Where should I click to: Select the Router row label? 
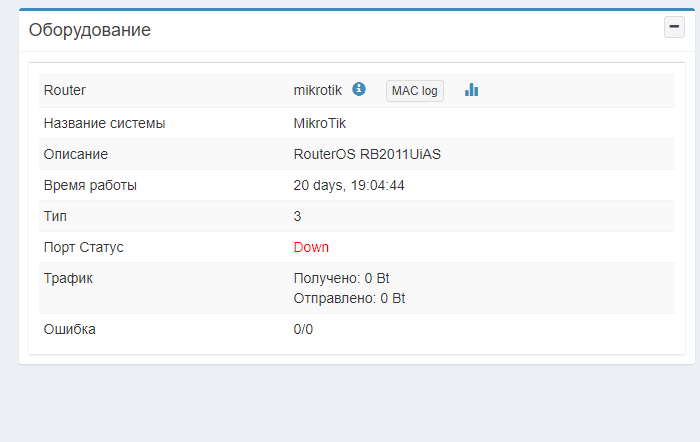tap(65, 90)
